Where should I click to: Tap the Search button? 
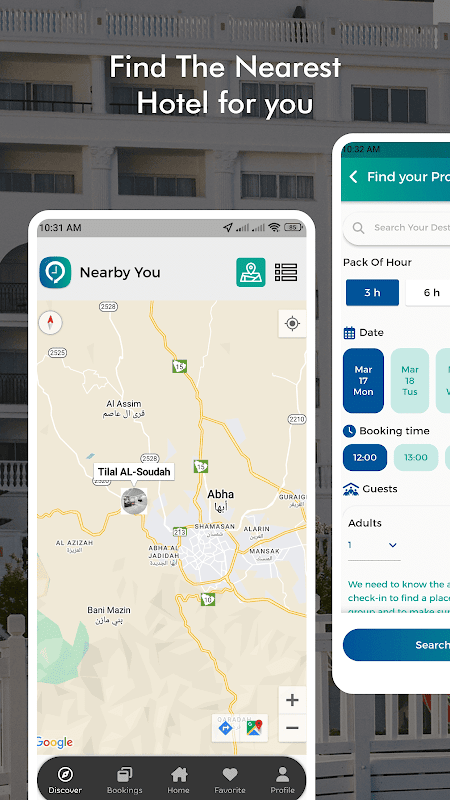point(396,645)
